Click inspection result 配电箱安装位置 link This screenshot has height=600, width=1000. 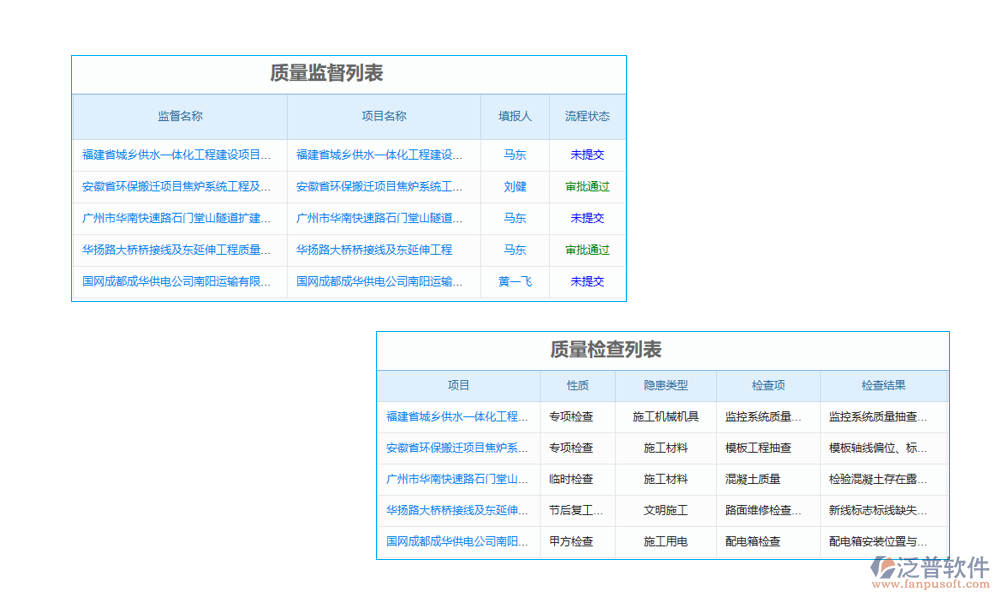tap(884, 542)
